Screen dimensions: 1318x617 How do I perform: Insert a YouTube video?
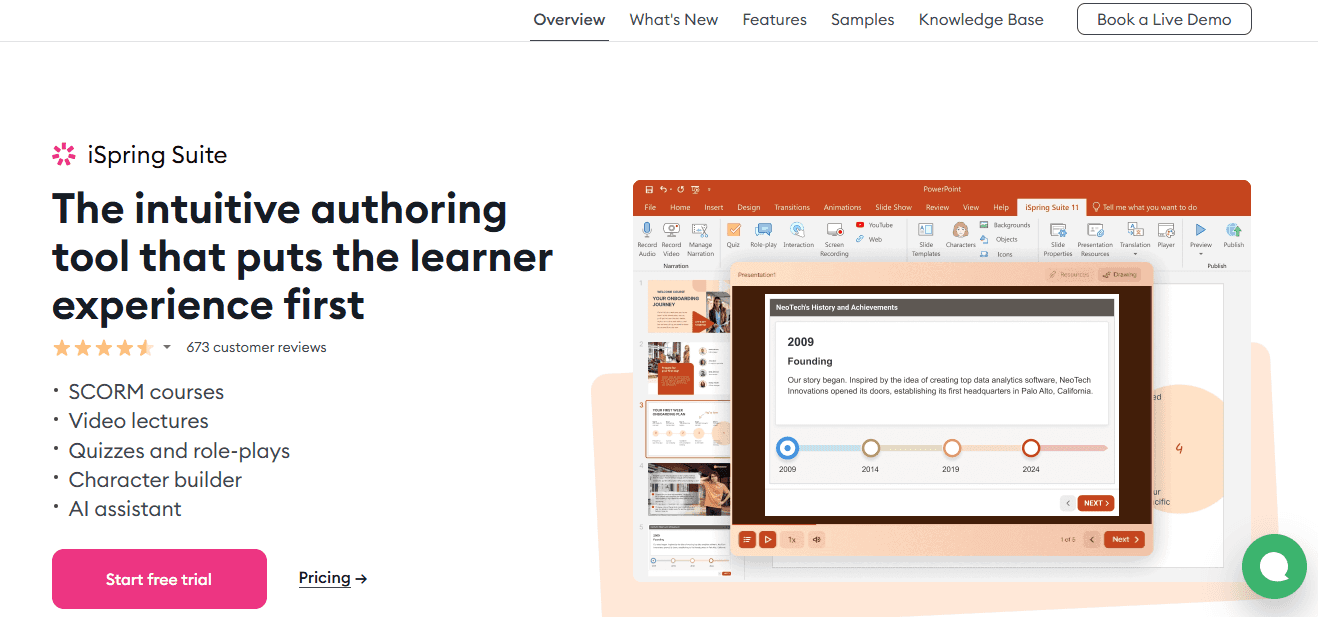[875, 226]
